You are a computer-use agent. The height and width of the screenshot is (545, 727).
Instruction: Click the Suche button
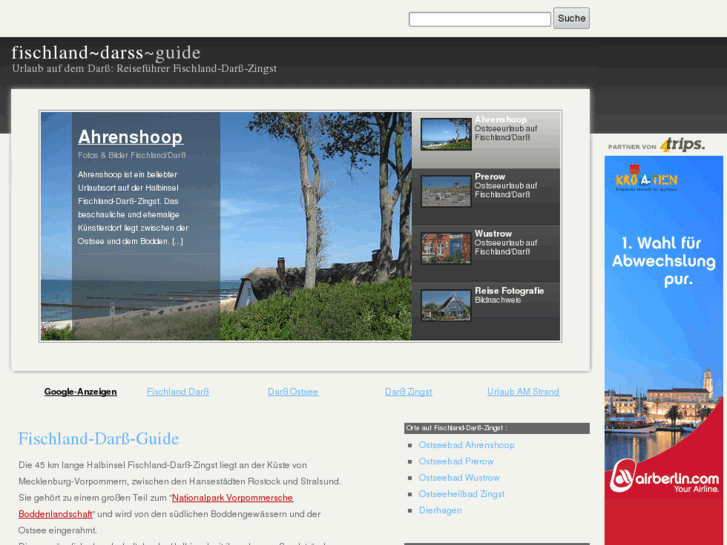571,18
